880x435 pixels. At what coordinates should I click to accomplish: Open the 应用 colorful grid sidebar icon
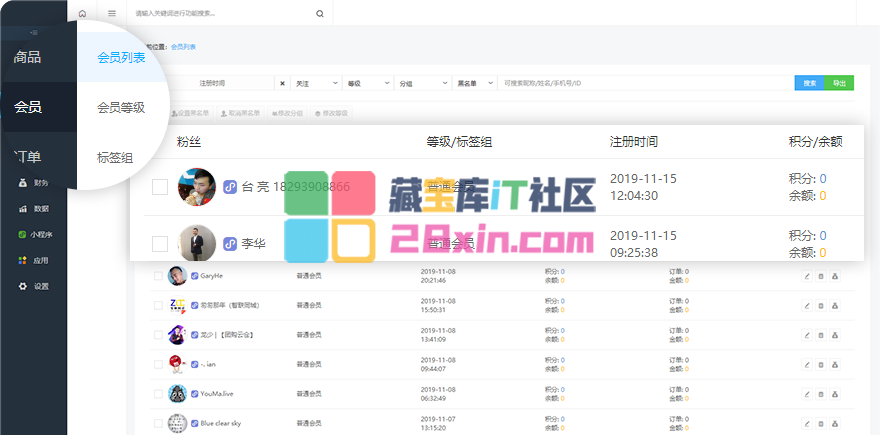coord(22,260)
